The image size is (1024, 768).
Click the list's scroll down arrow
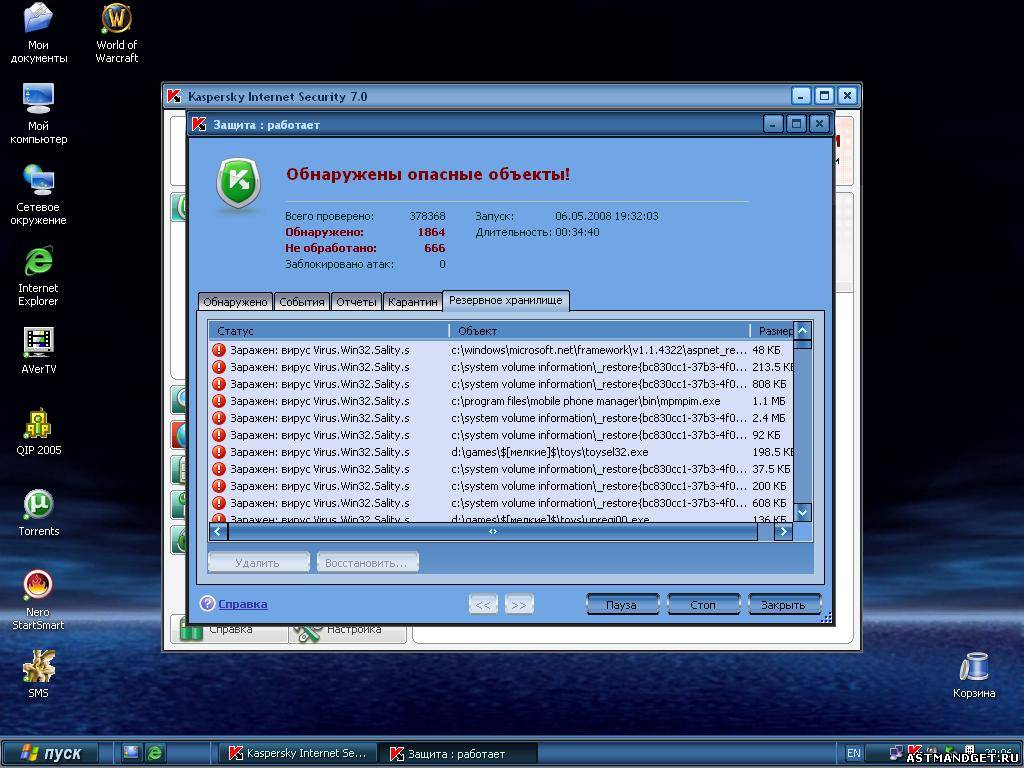[x=802, y=512]
